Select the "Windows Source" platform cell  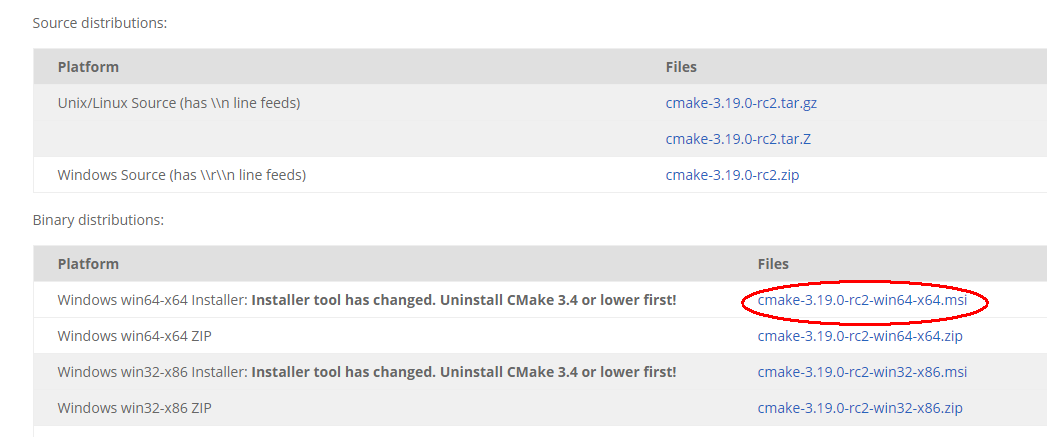181,175
